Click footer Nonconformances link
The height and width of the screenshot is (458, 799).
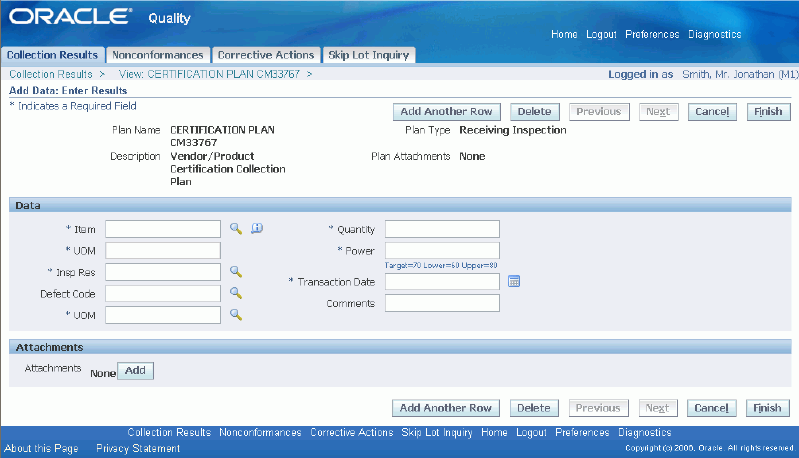260,433
